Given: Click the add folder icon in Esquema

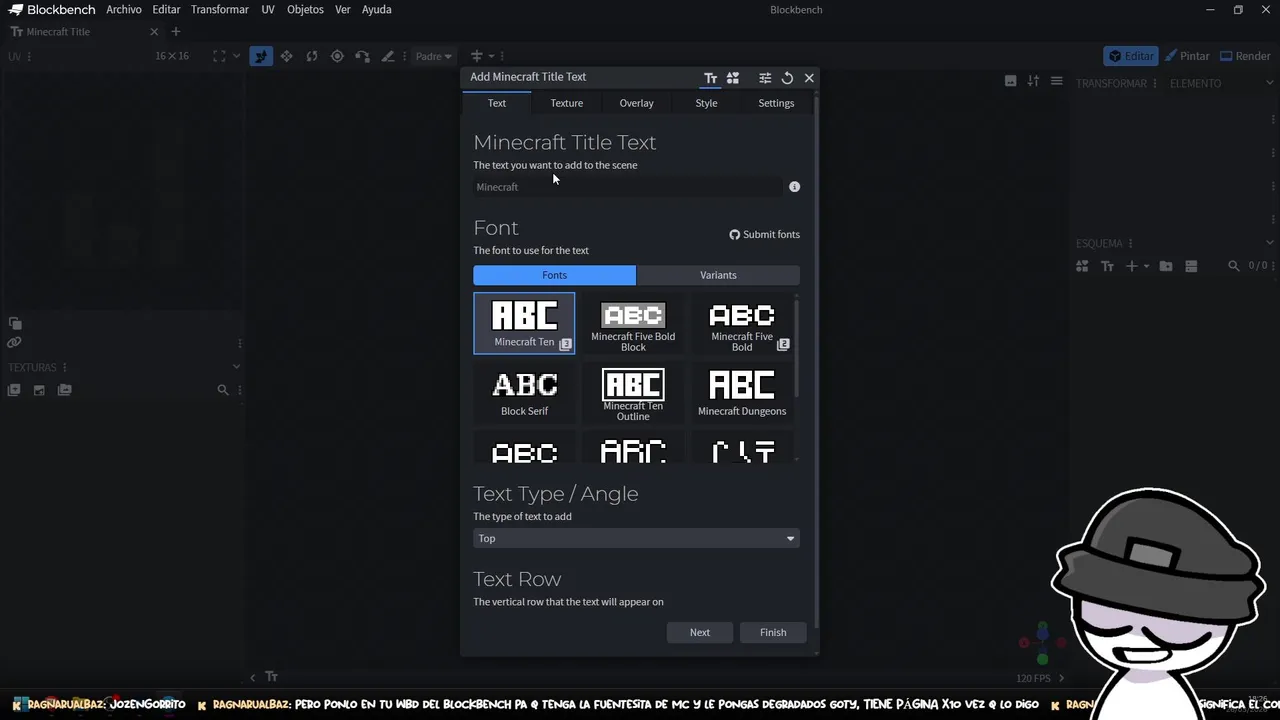Looking at the screenshot, I should (x=1166, y=266).
